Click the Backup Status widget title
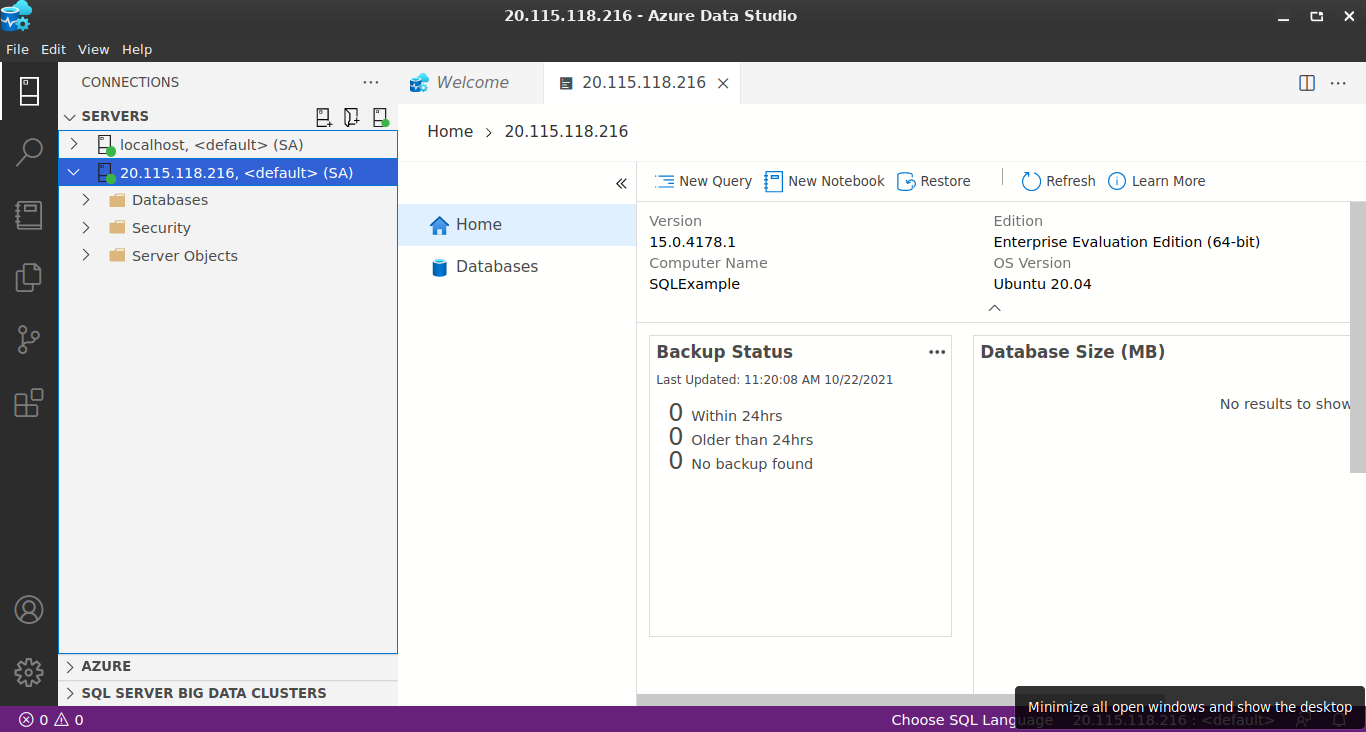Image resolution: width=1366 pixels, height=732 pixels. click(724, 352)
